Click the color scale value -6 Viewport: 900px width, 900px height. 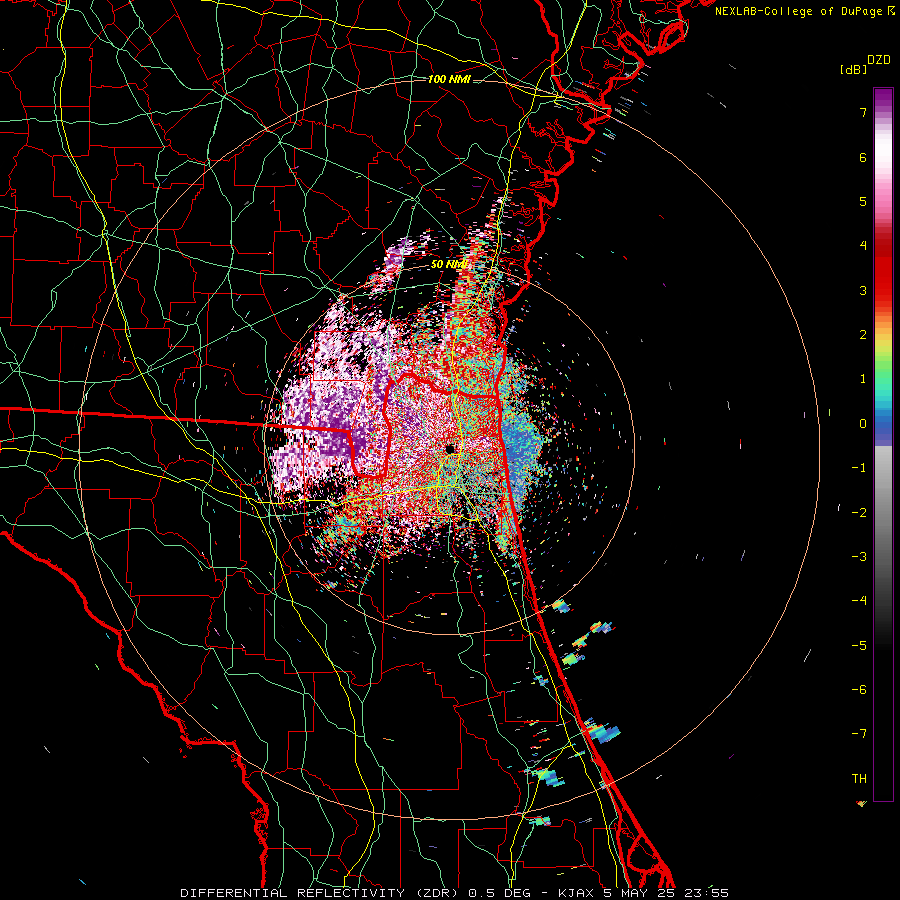859,689
